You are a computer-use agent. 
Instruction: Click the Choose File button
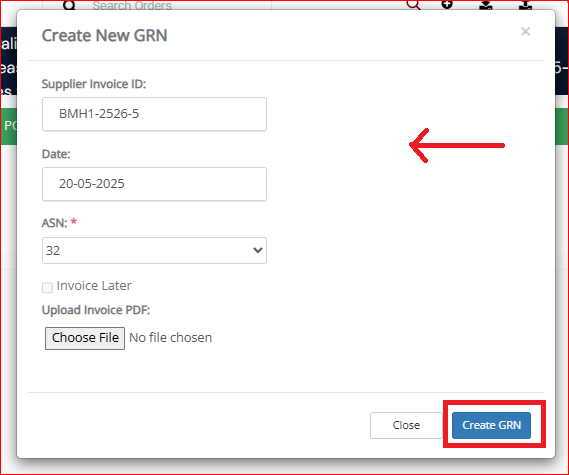[x=85, y=338]
